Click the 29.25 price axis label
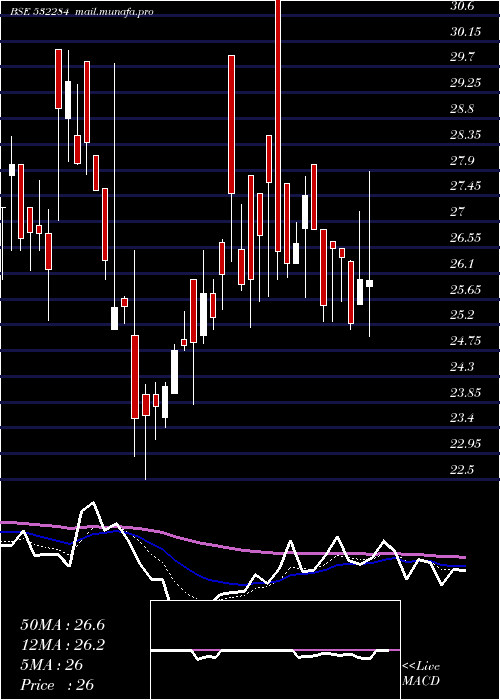Screen dimensions: 500x700 464,83
